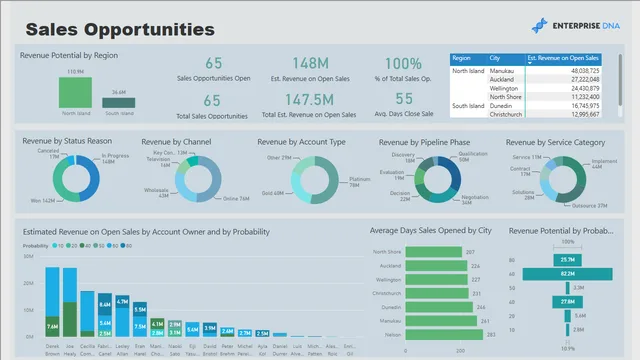The image size is (640, 360).
Task: Sort table by City column header
Action: click(495, 58)
